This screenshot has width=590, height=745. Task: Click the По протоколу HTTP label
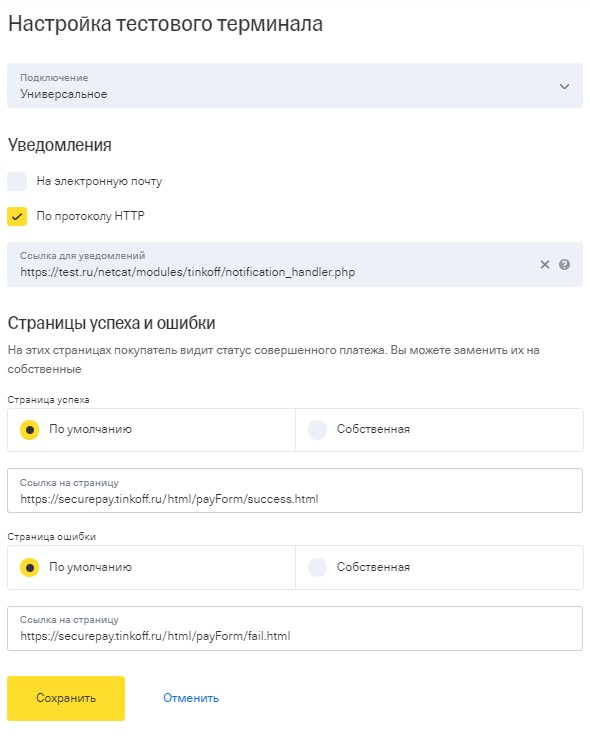90,216
